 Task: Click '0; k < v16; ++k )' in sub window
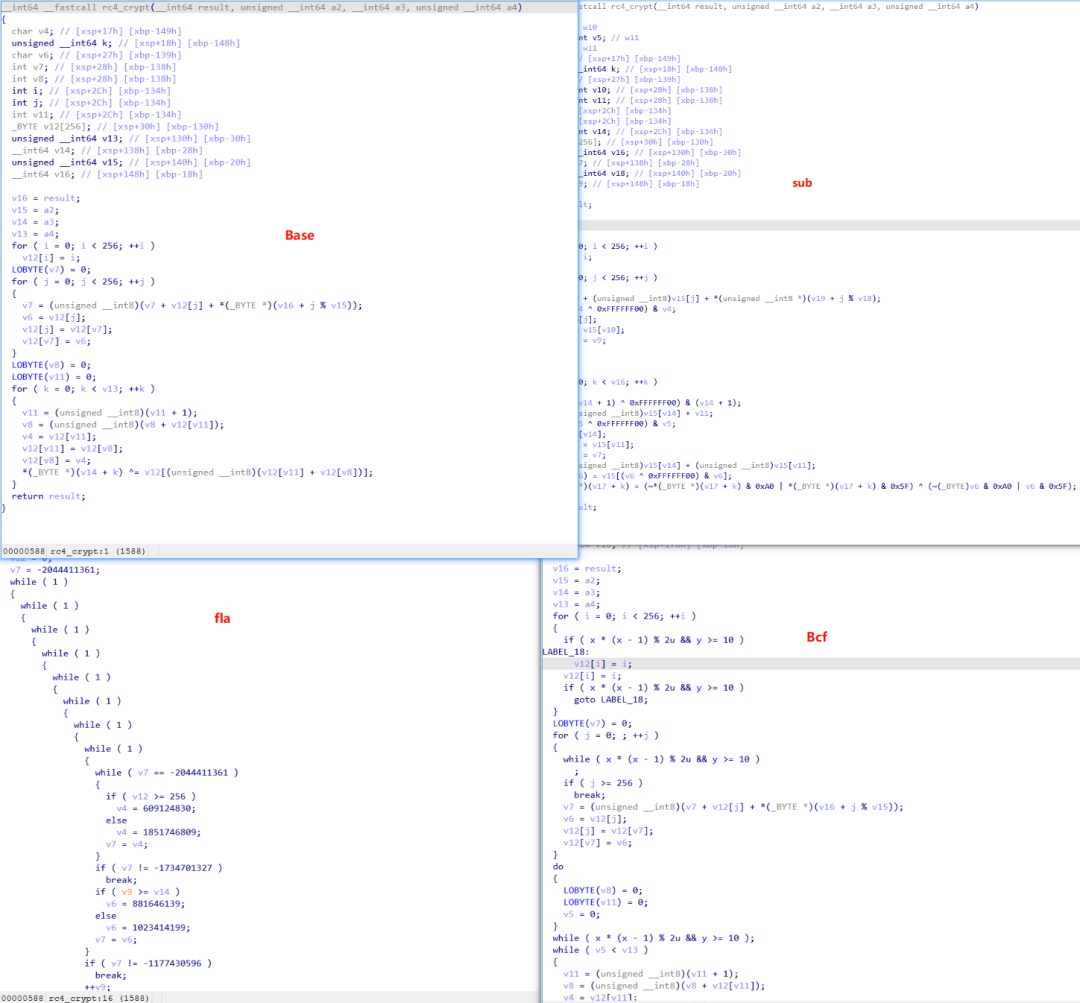[x=618, y=382]
